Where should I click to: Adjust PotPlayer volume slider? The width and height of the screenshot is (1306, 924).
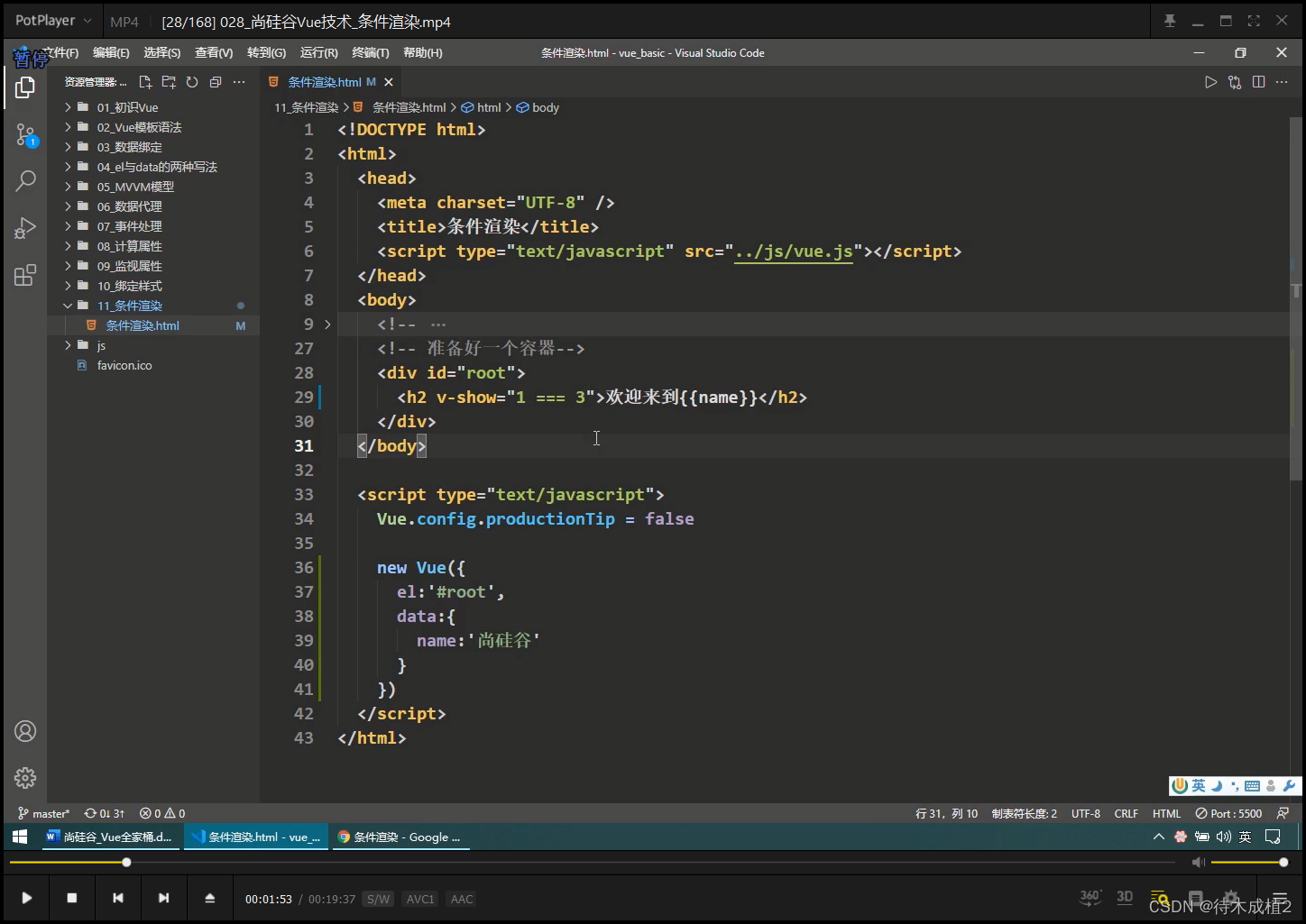pos(1249,863)
